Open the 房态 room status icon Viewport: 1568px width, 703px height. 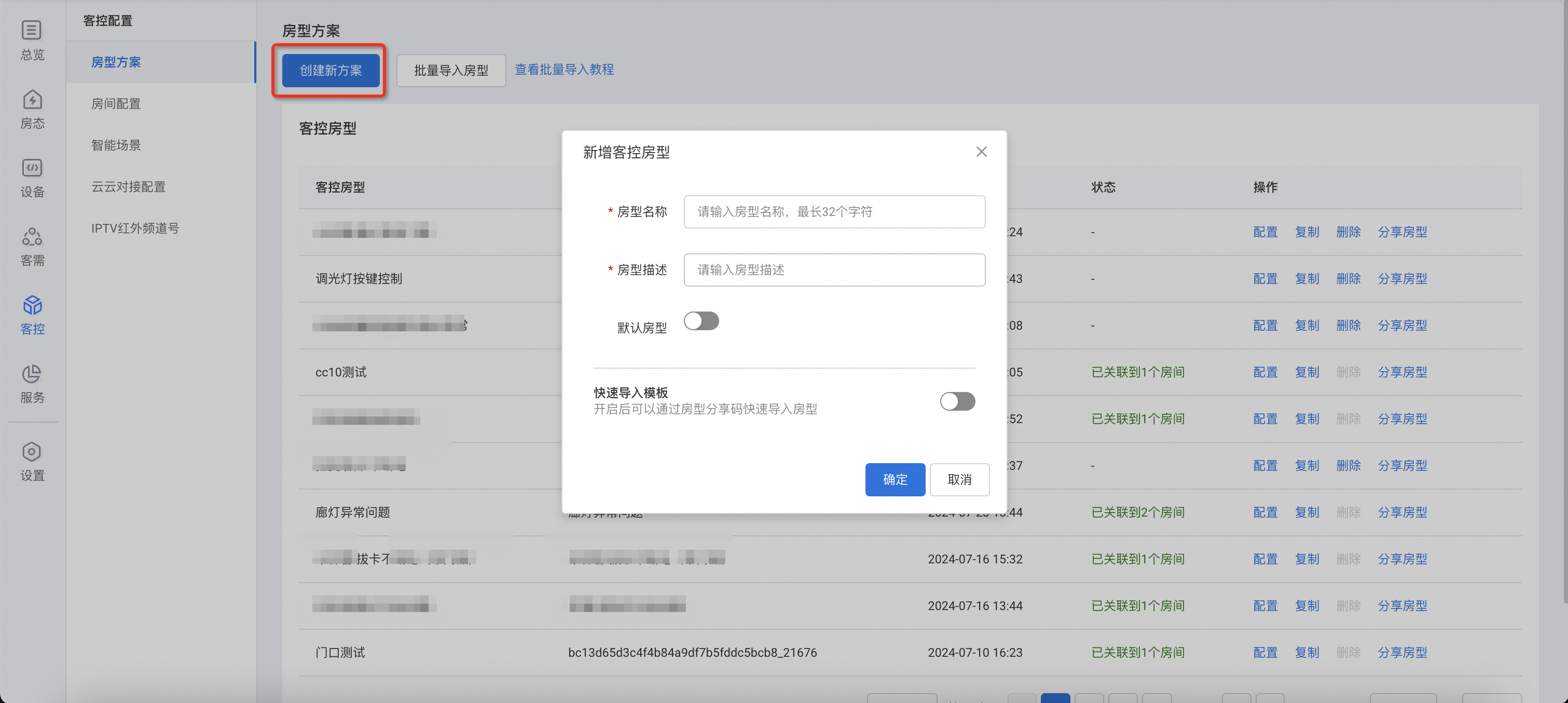pyautogui.click(x=32, y=99)
